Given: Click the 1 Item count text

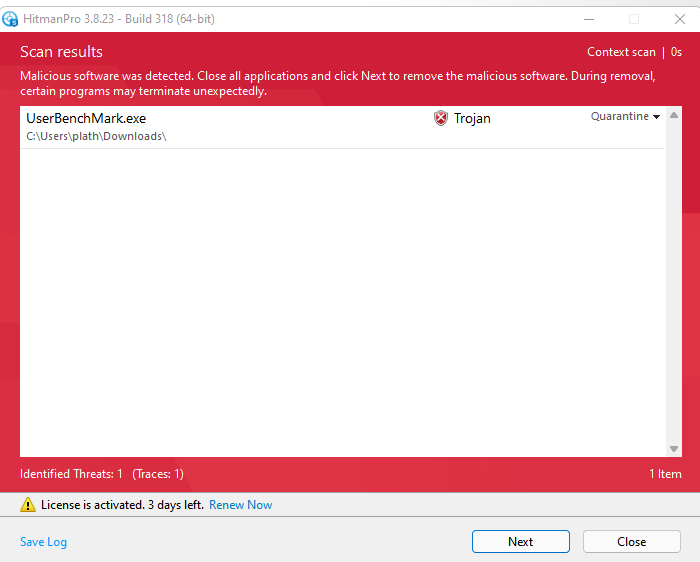Looking at the screenshot, I should [x=665, y=474].
